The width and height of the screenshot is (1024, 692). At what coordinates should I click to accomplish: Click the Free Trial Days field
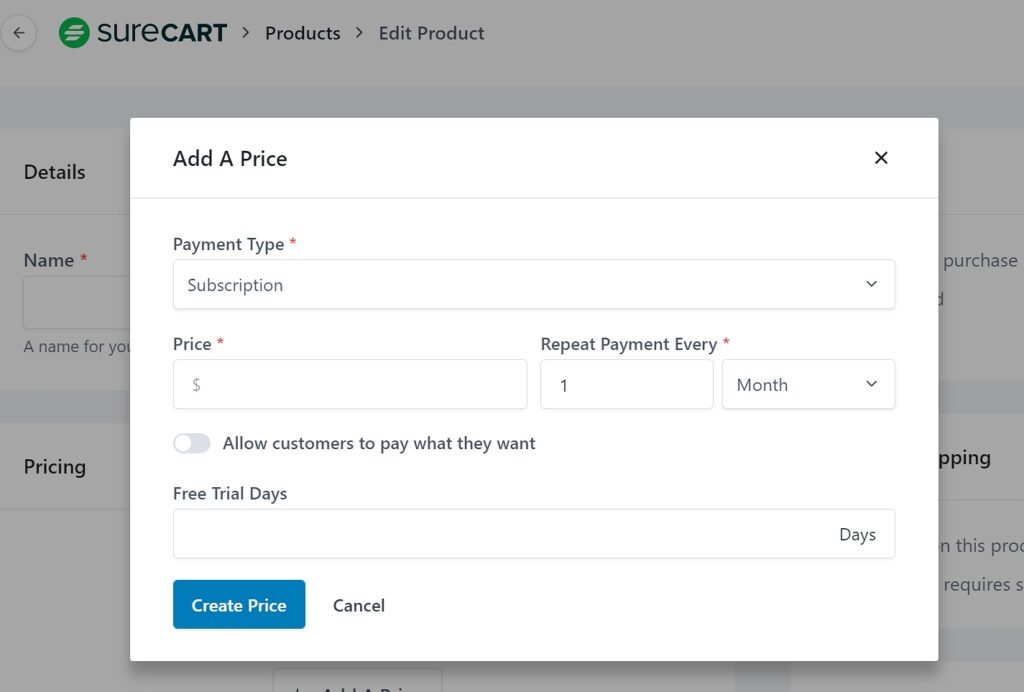tap(534, 534)
